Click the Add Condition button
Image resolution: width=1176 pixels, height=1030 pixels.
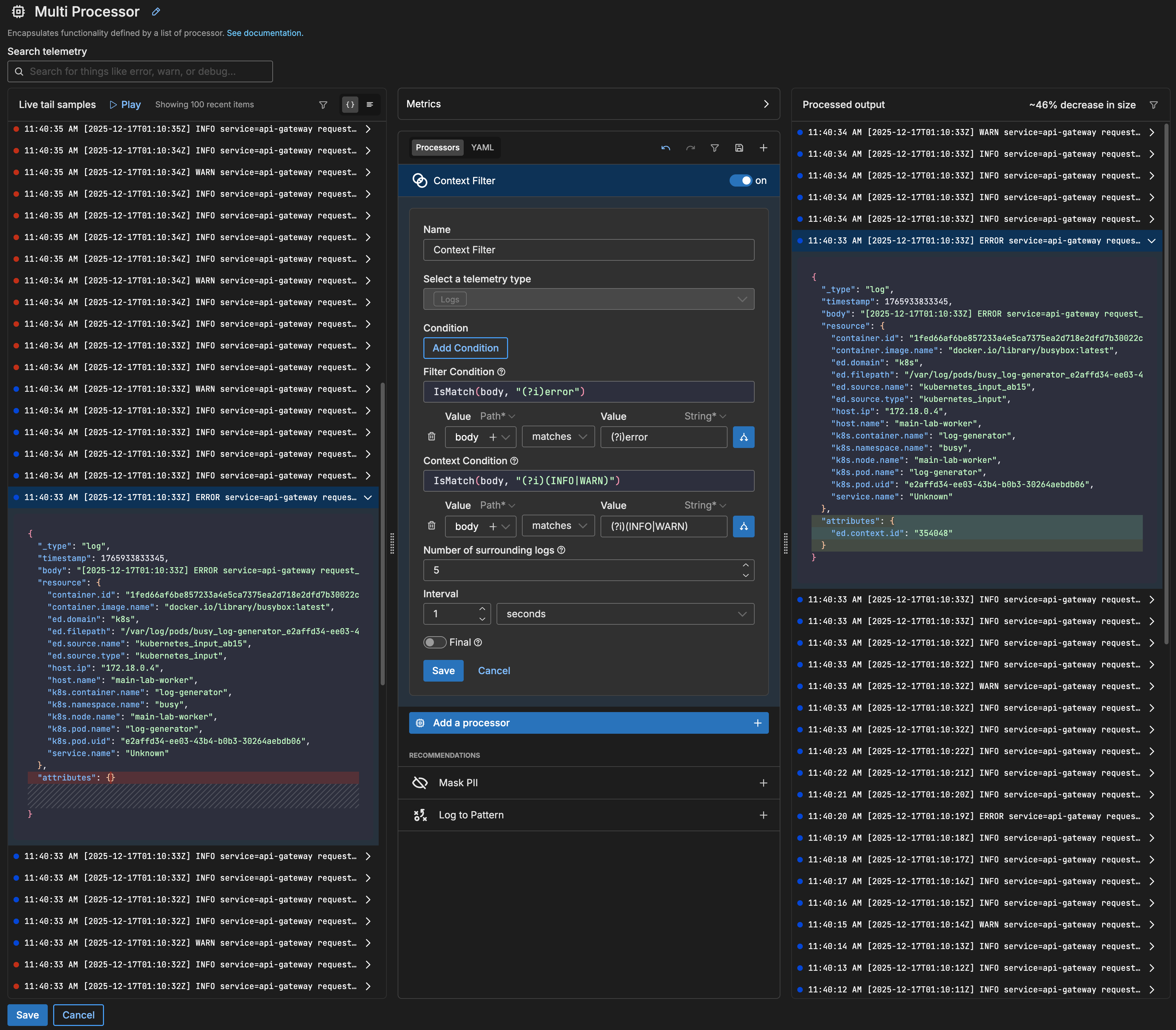(x=465, y=348)
